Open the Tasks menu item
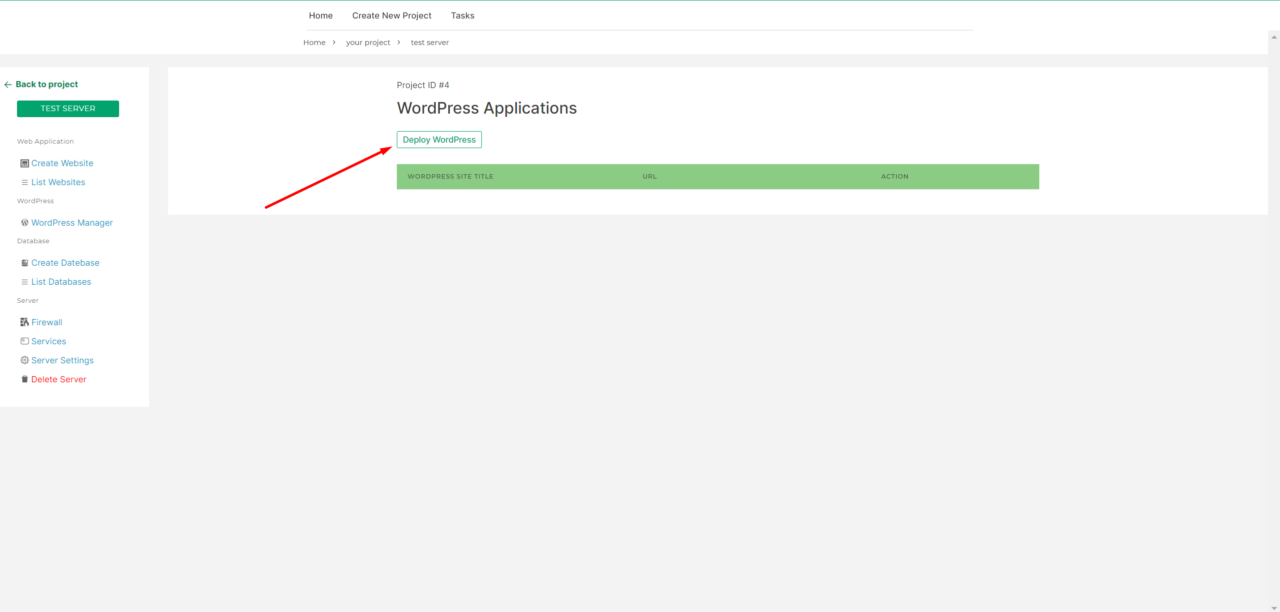The image size is (1280, 612). pos(462,15)
